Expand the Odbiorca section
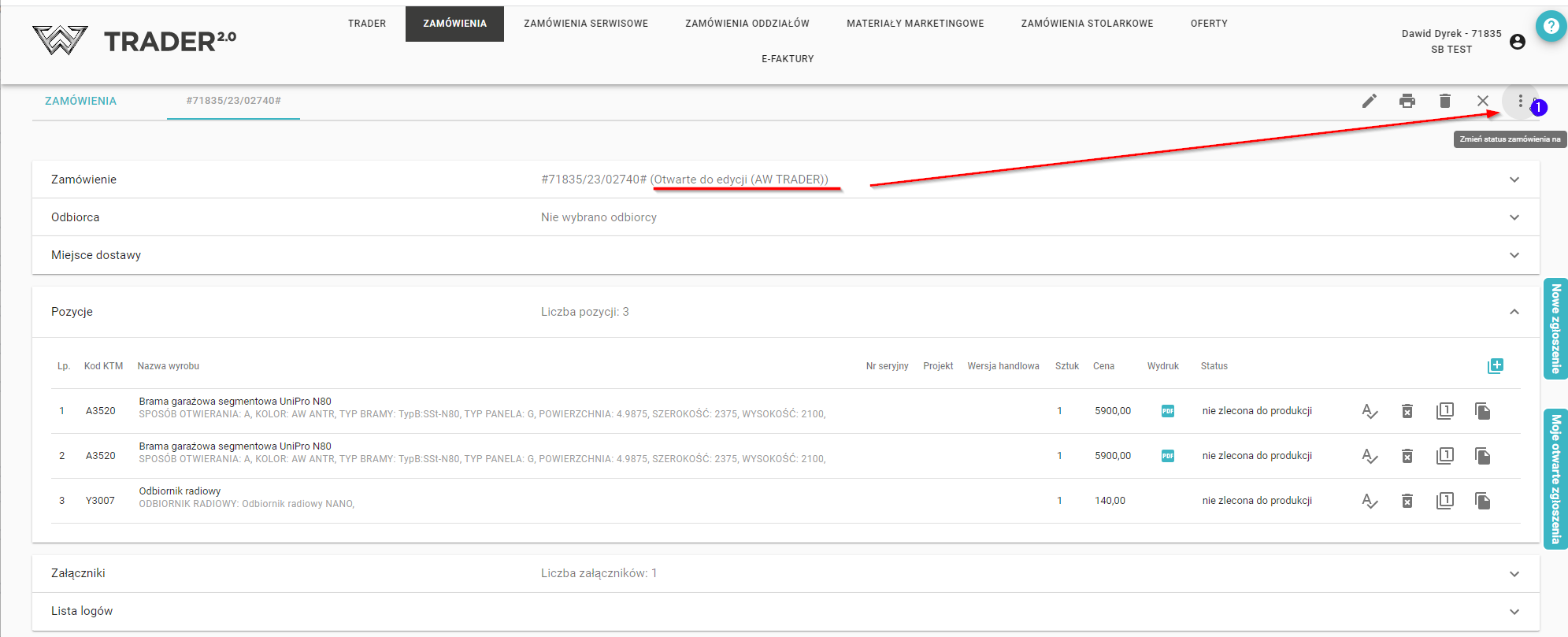 (1514, 217)
